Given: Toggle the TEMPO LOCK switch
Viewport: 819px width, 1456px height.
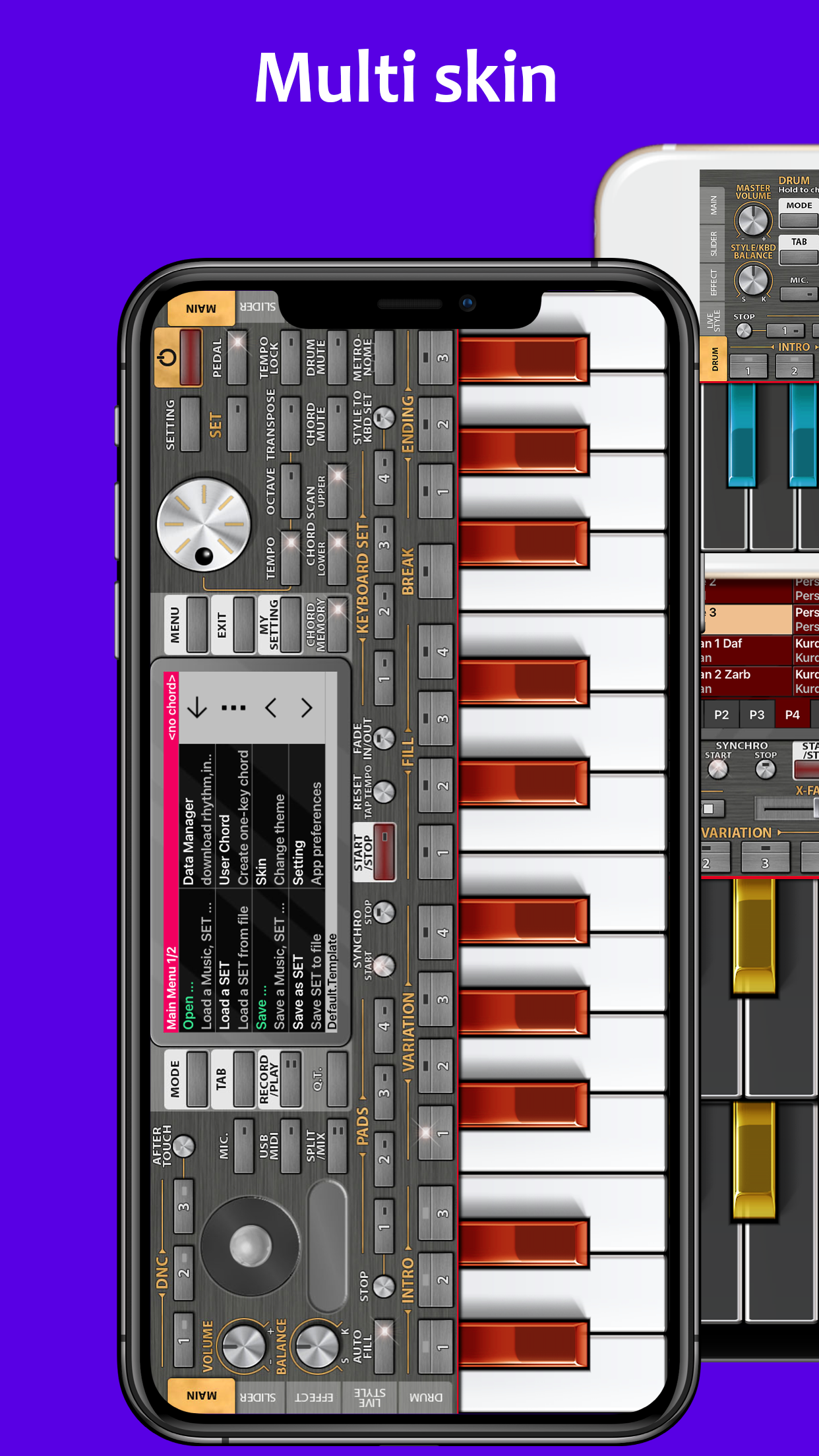Looking at the screenshot, I should (x=290, y=357).
